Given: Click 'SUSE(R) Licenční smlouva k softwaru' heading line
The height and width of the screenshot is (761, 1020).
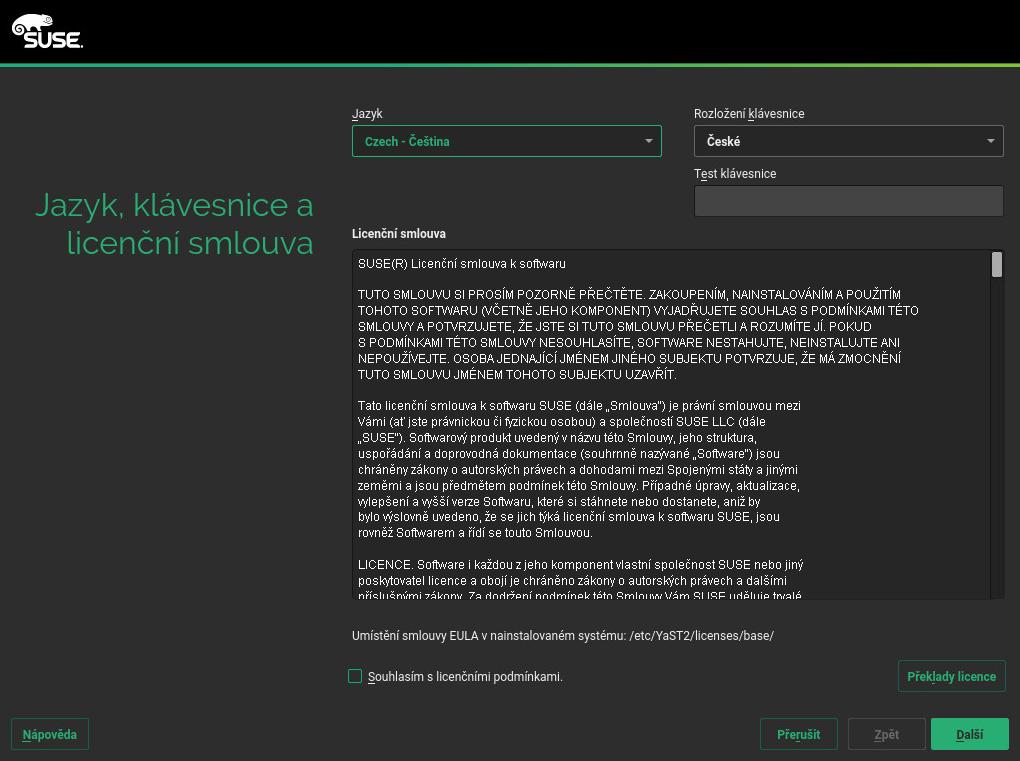Looking at the screenshot, I should point(462,263).
